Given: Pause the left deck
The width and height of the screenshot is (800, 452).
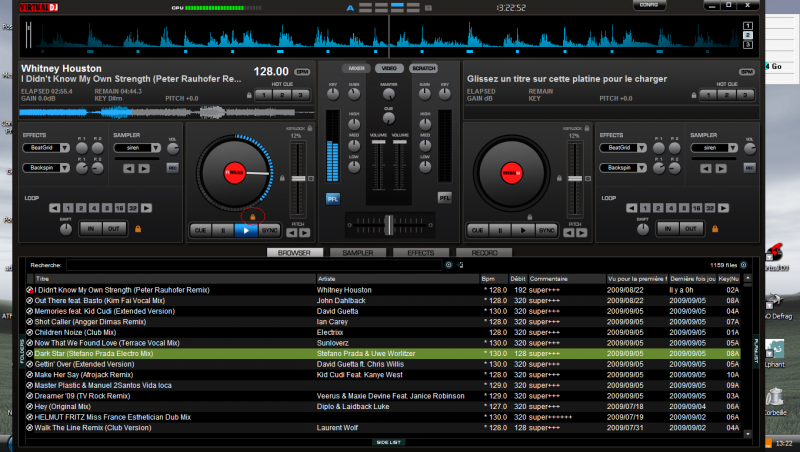Looking at the screenshot, I should 223,231.
